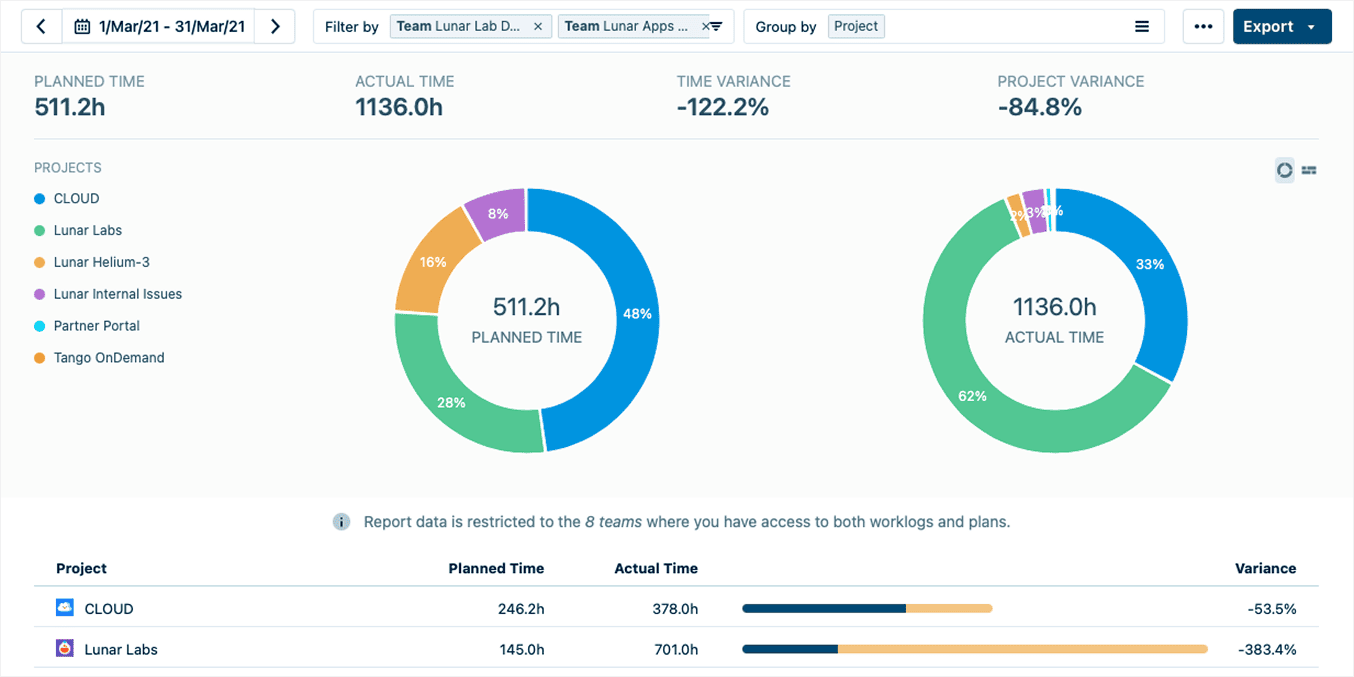Open the Filter by dropdown field
Image resolution: width=1354 pixels, height=677 pixels.
click(x=352, y=27)
